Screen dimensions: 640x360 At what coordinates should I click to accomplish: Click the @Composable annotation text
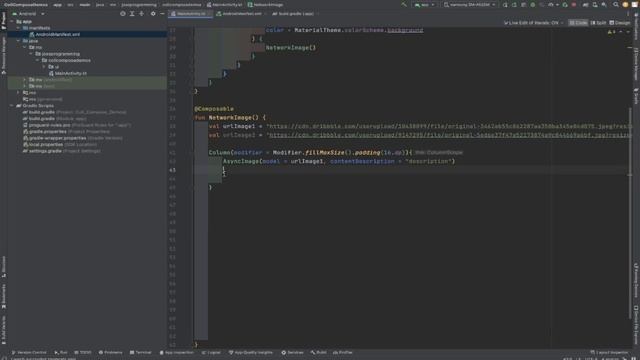[x=214, y=109]
